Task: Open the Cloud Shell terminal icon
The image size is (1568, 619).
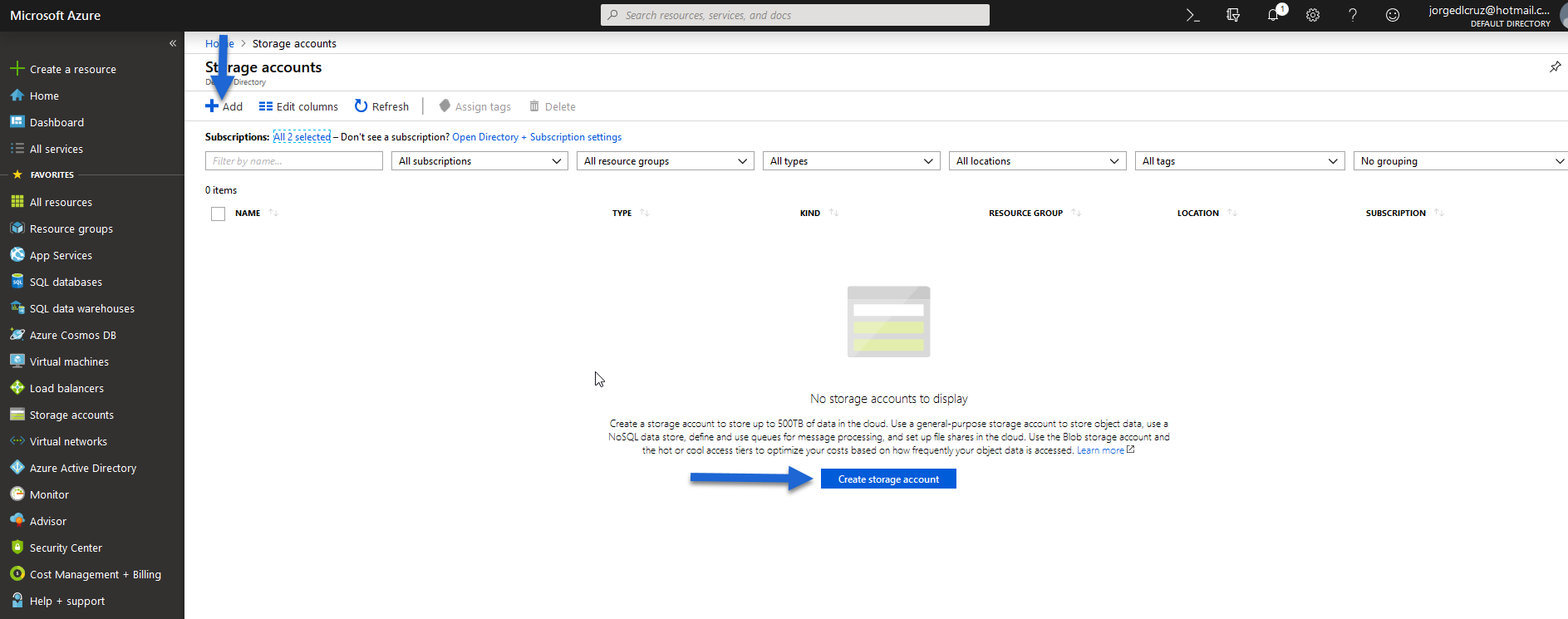Action: click(1192, 15)
